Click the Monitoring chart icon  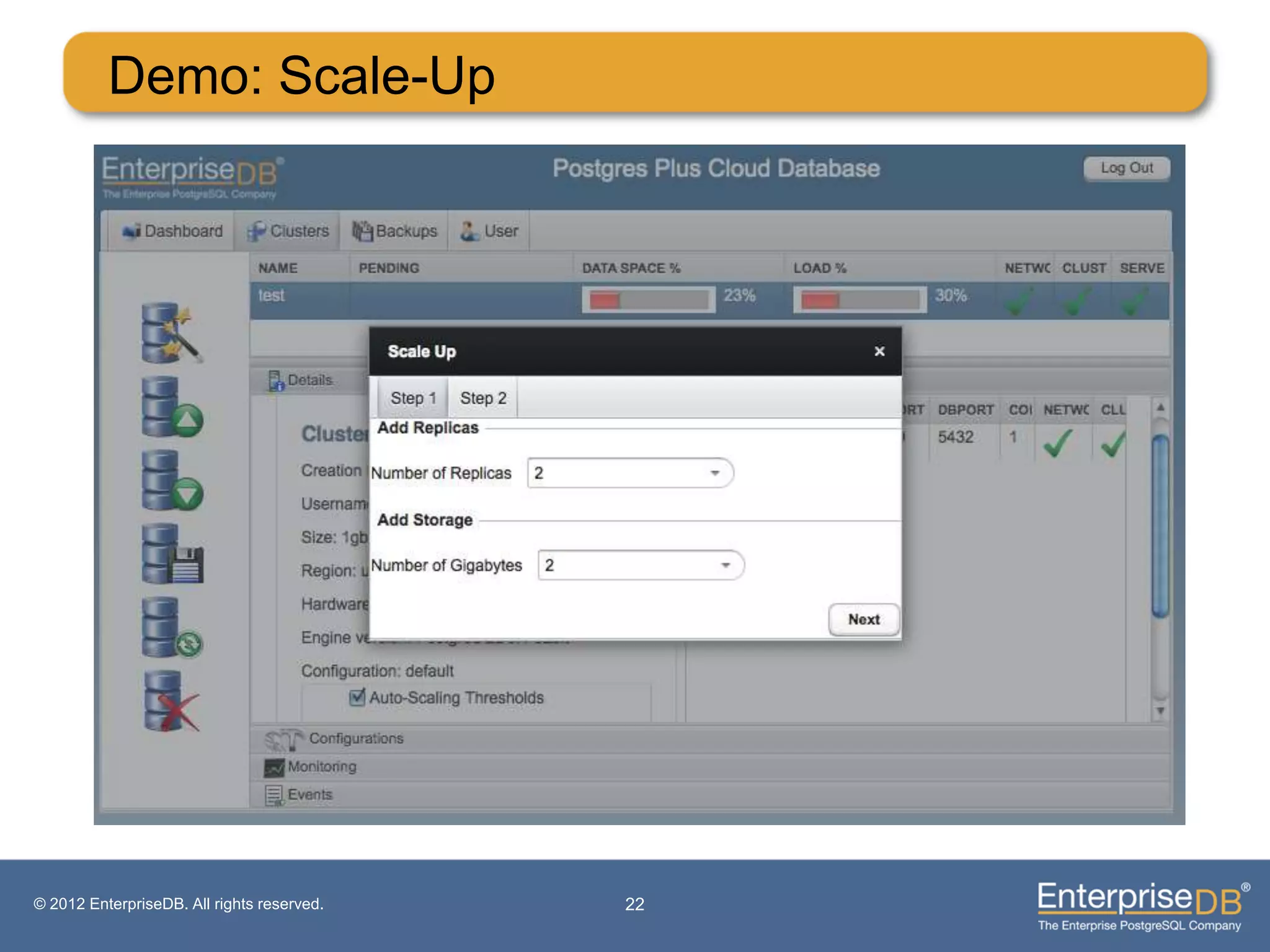tap(274, 767)
